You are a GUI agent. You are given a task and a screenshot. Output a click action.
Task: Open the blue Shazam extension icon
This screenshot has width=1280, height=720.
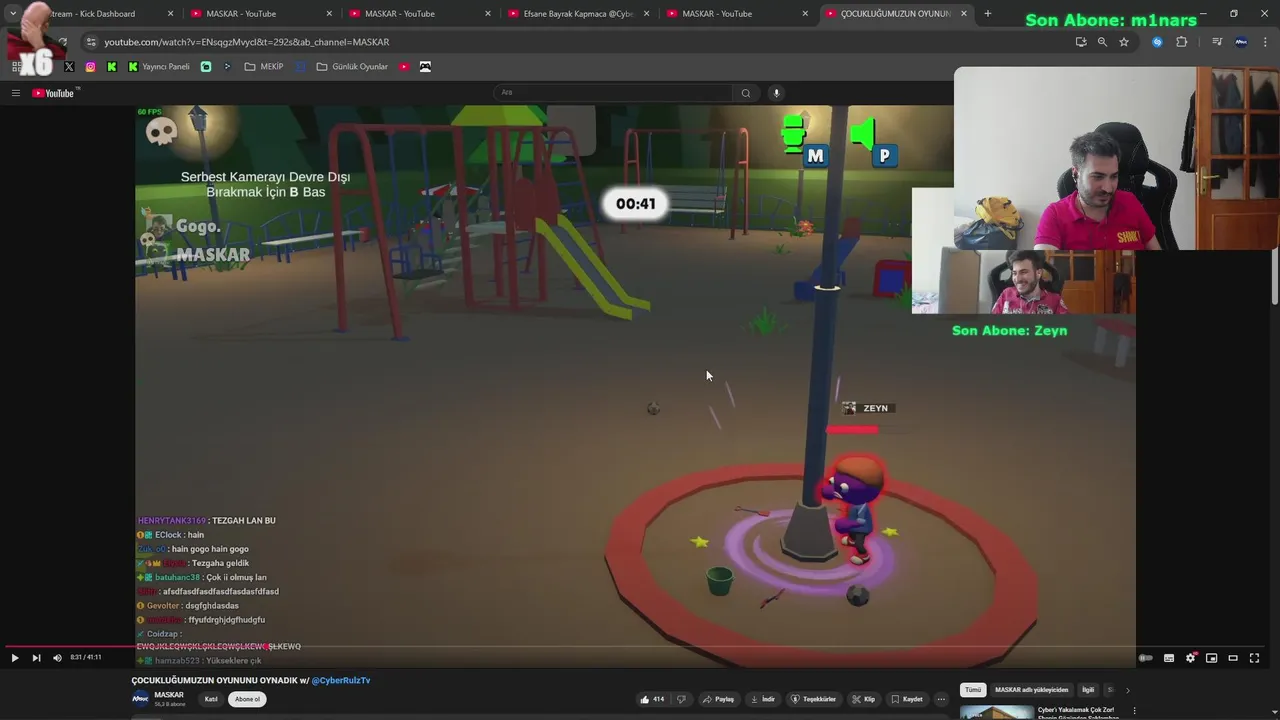click(1157, 42)
